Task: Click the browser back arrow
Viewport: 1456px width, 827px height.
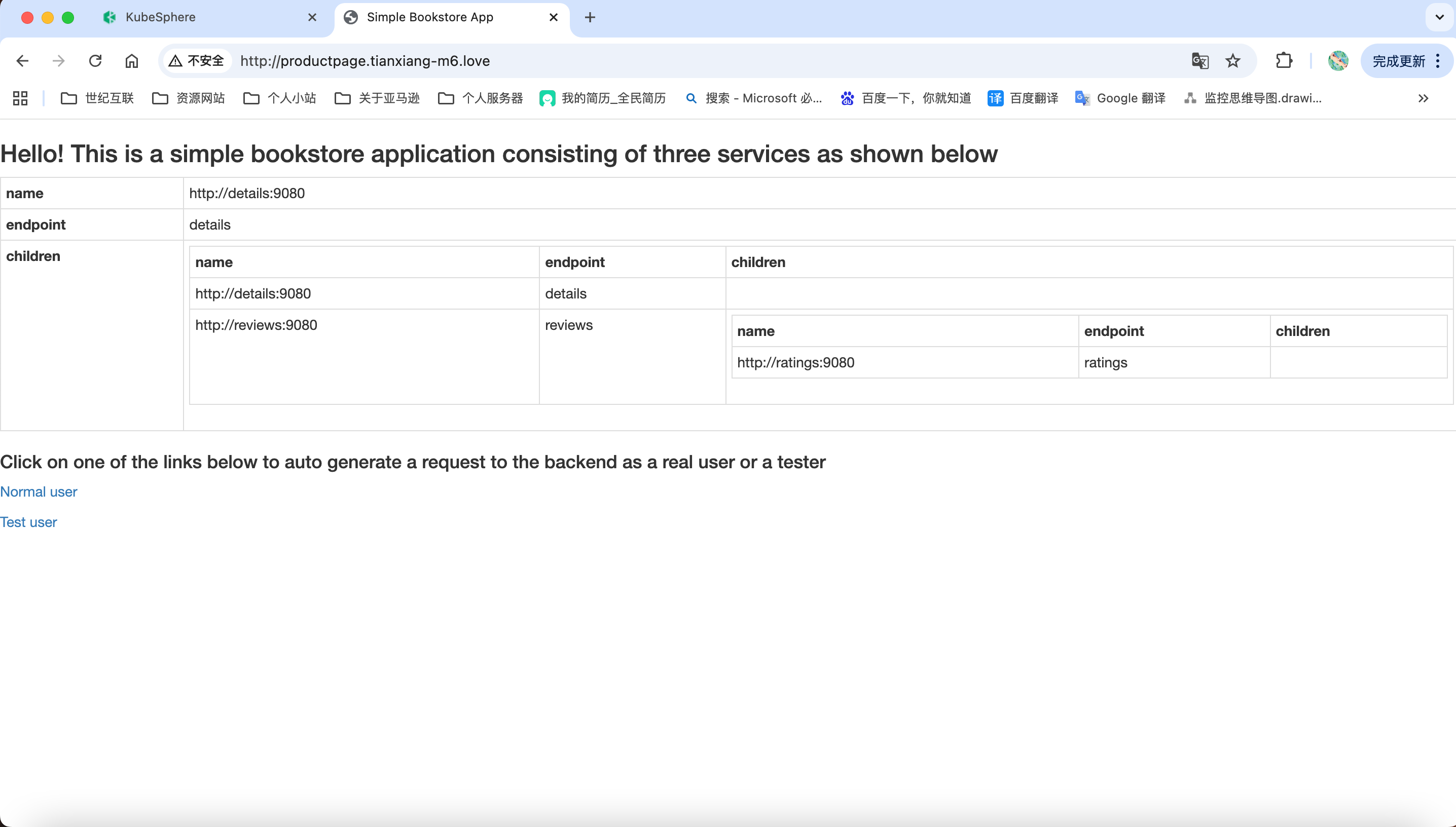Action: tap(22, 61)
